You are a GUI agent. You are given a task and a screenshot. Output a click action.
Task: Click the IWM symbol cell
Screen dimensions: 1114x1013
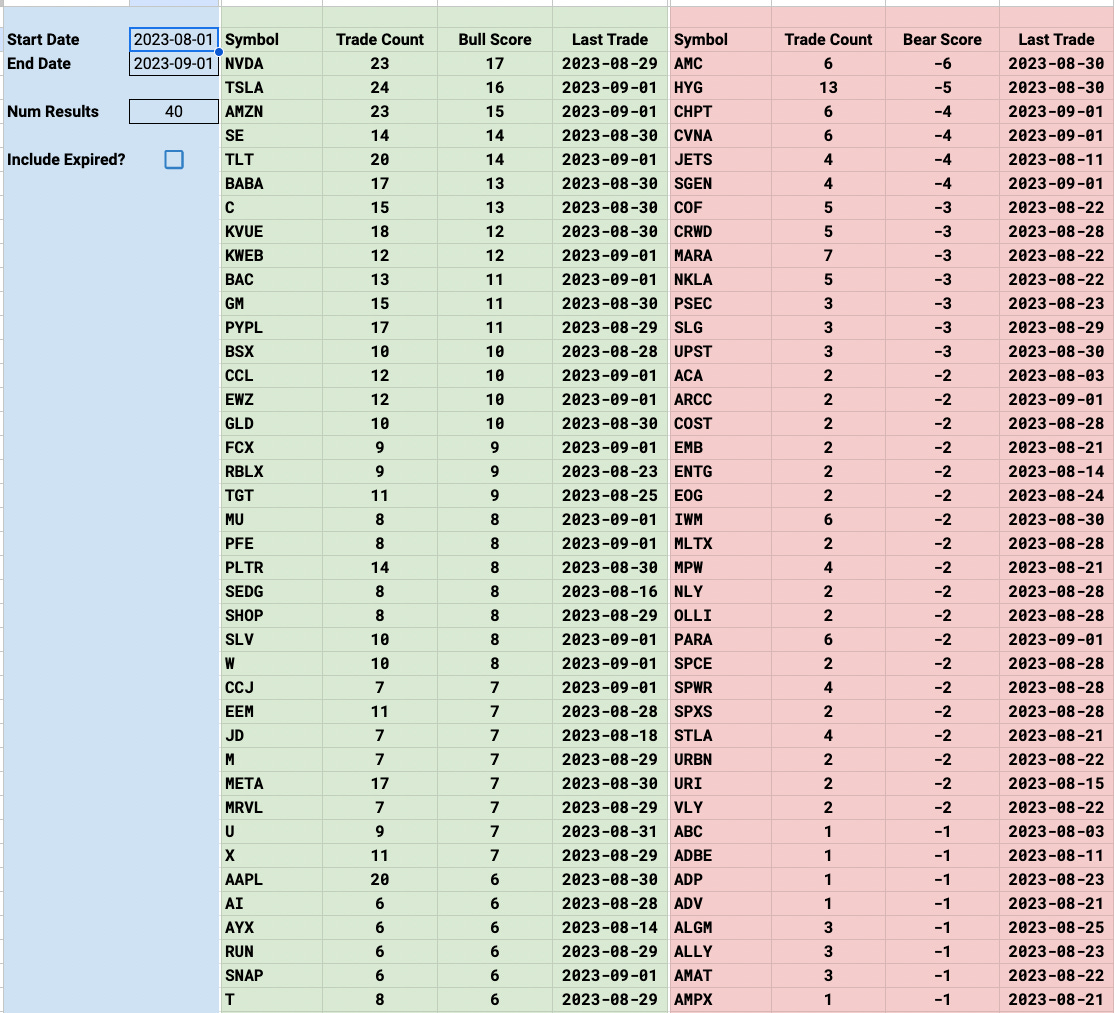[720, 519]
